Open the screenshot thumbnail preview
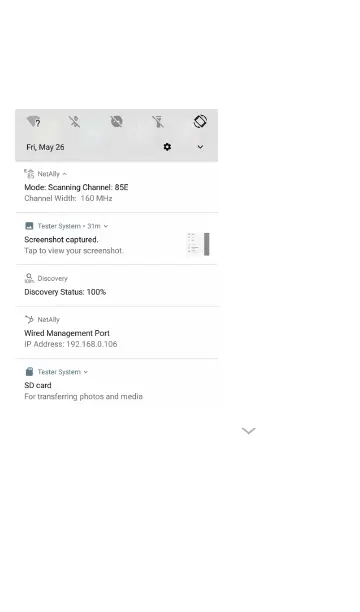This screenshot has height=612, width=360. click(198, 244)
